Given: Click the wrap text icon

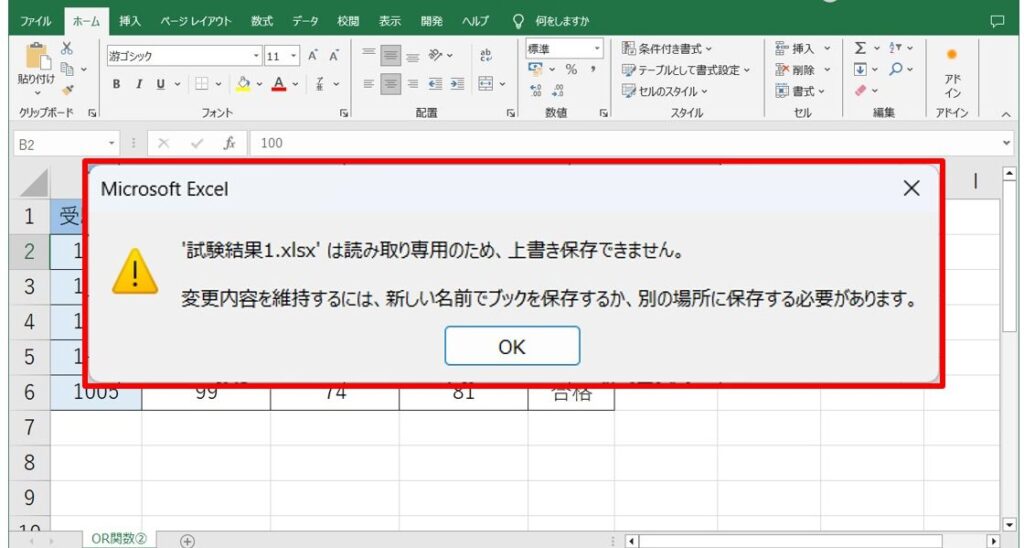Looking at the screenshot, I should [487, 55].
